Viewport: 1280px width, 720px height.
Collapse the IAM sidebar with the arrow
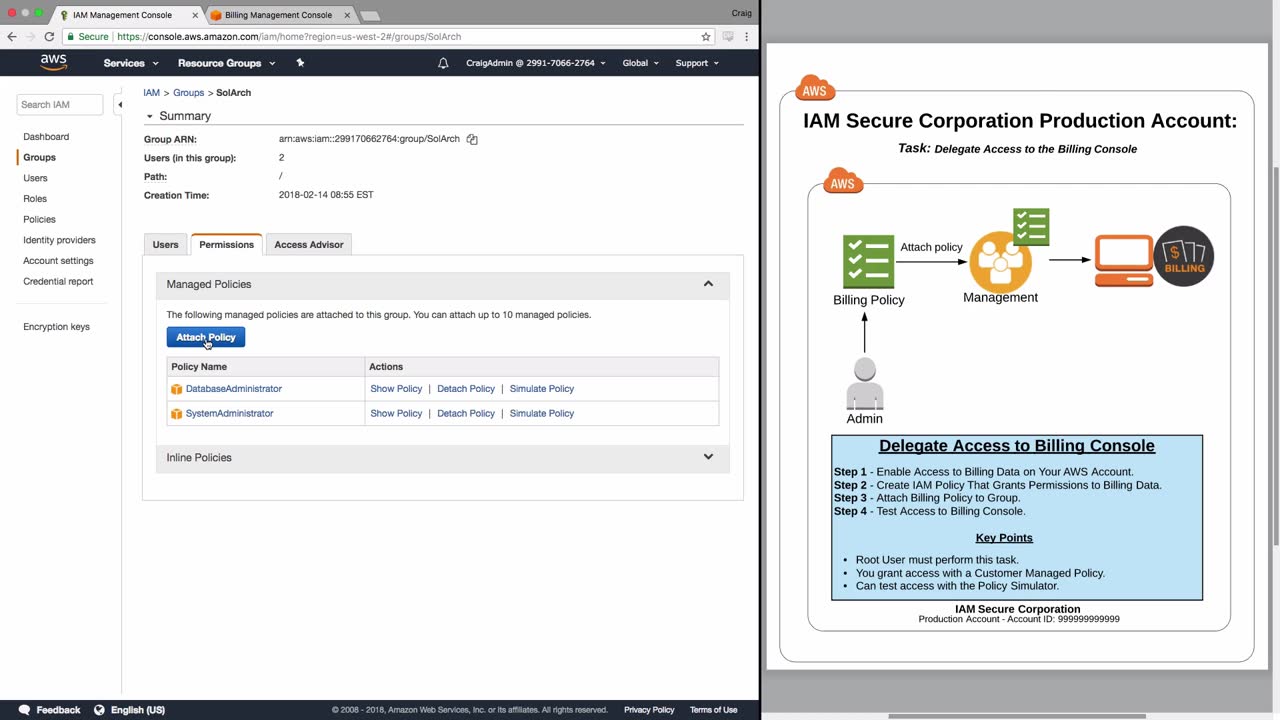click(x=119, y=104)
